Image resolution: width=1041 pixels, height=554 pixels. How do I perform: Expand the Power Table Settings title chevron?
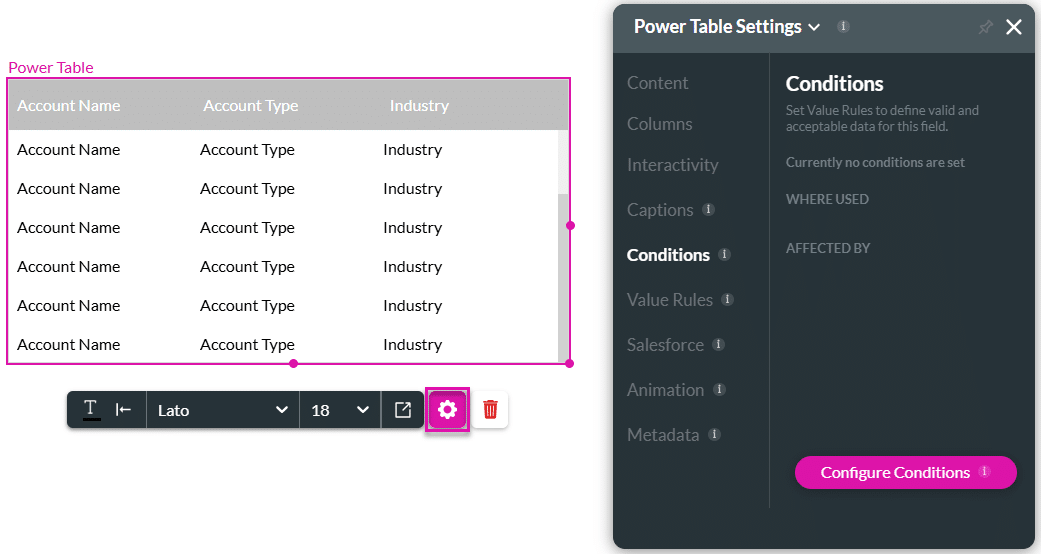(814, 27)
